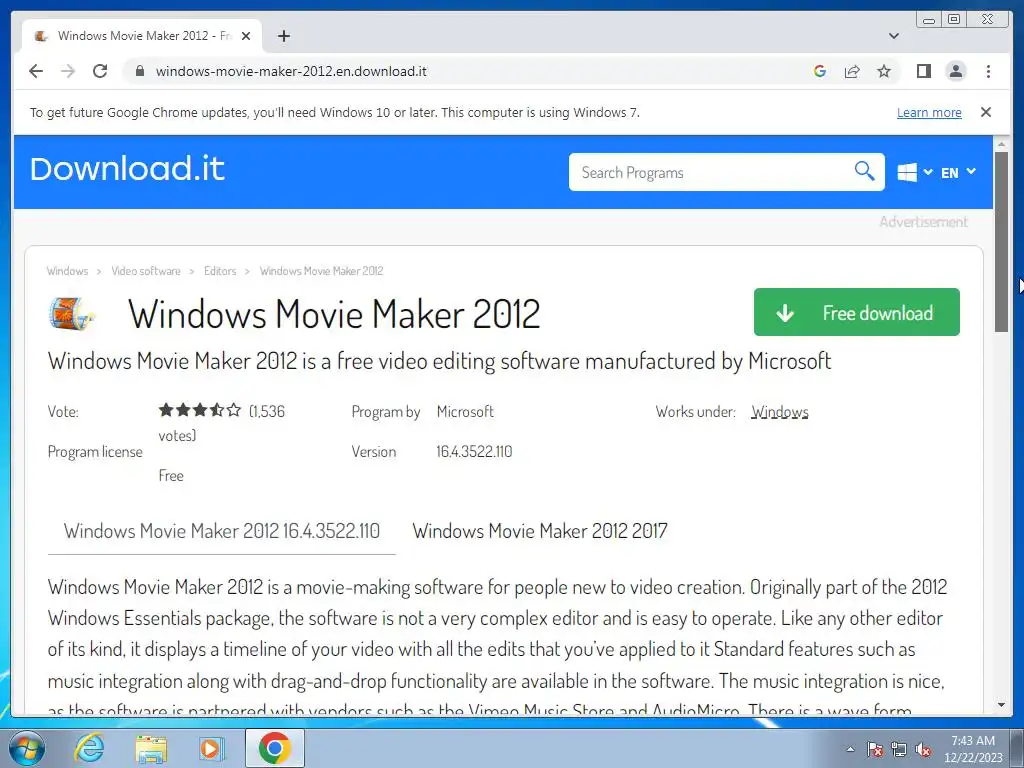This screenshot has height=768, width=1024.
Task: Open the Video software breadcrumb
Action: [146, 271]
